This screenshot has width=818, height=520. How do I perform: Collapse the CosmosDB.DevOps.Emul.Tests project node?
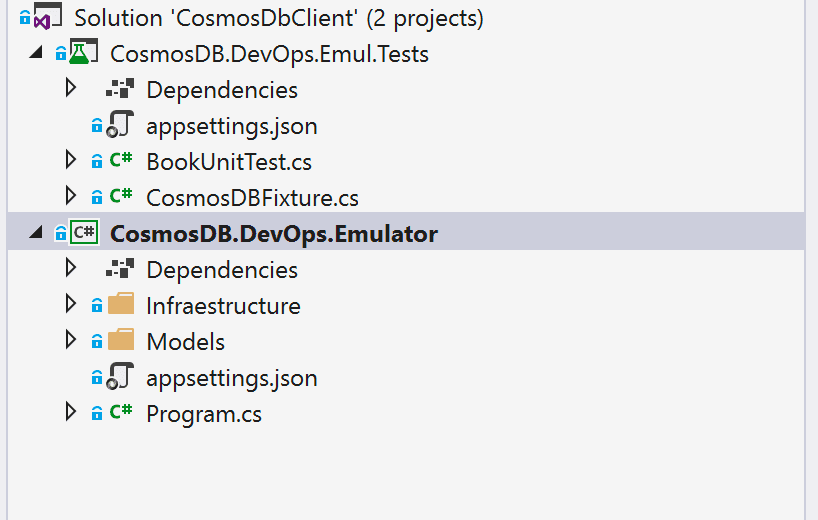click(x=36, y=52)
